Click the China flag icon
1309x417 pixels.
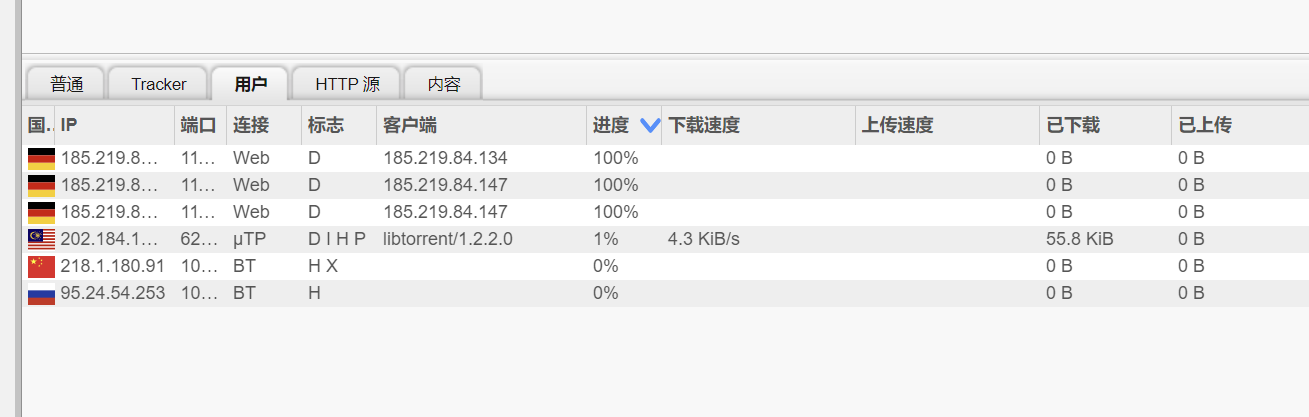[41, 266]
